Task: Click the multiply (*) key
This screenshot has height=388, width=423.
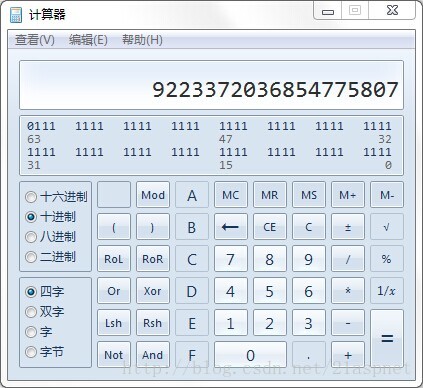Action: click(x=348, y=291)
